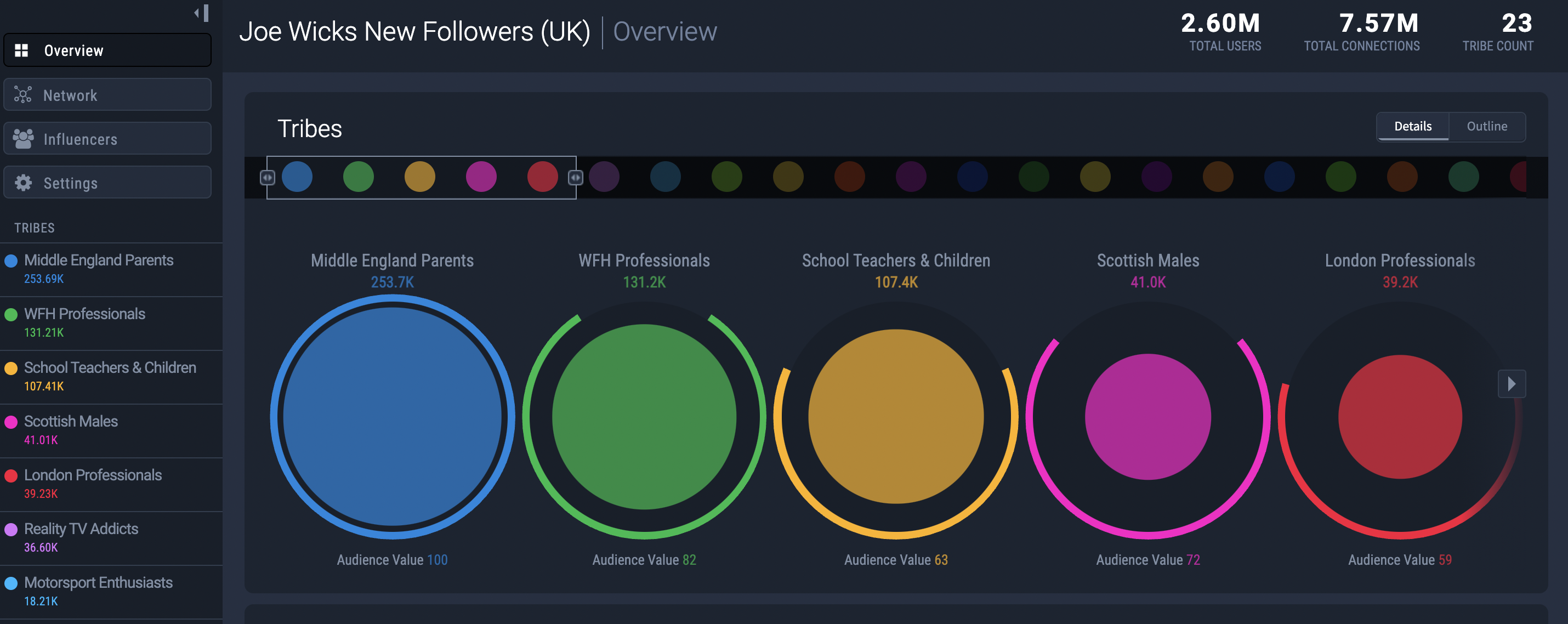The width and height of the screenshot is (1568, 624).
Task: Select the green tribe dot in the selected range
Action: 359,177
